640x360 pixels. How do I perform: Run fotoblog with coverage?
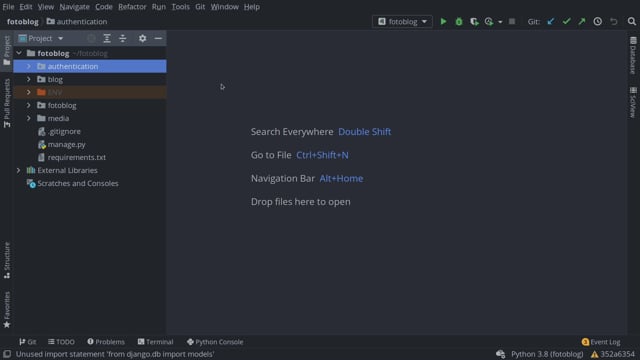474,22
